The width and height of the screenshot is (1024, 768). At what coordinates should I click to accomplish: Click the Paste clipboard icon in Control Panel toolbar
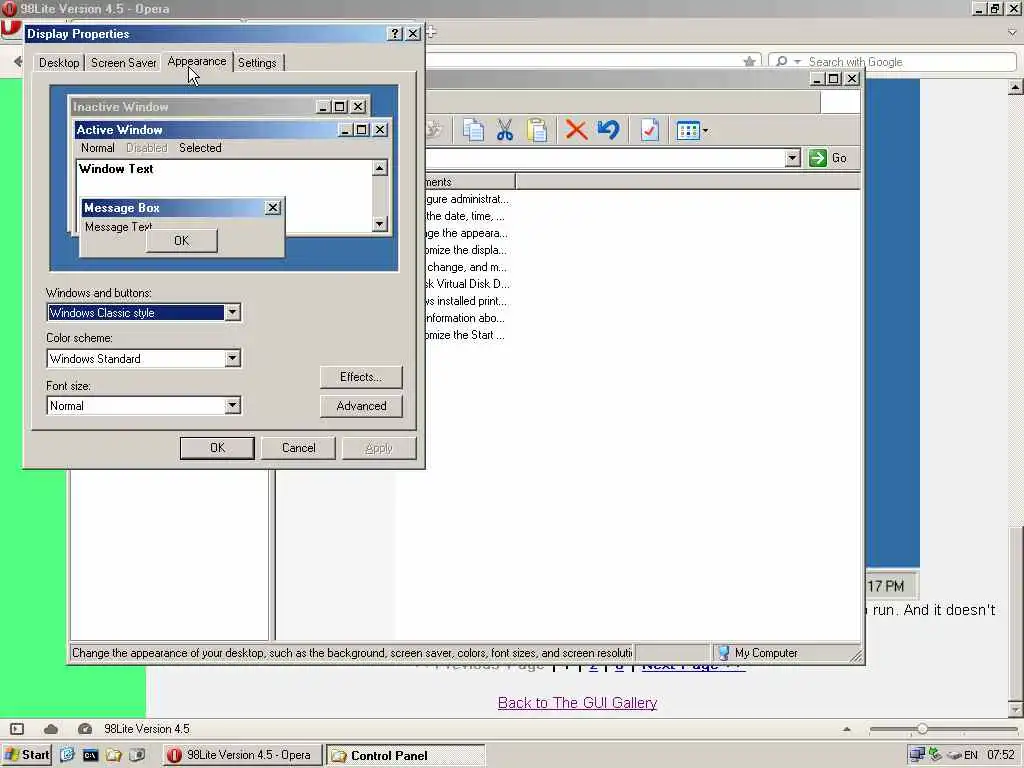(x=537, y=130)
